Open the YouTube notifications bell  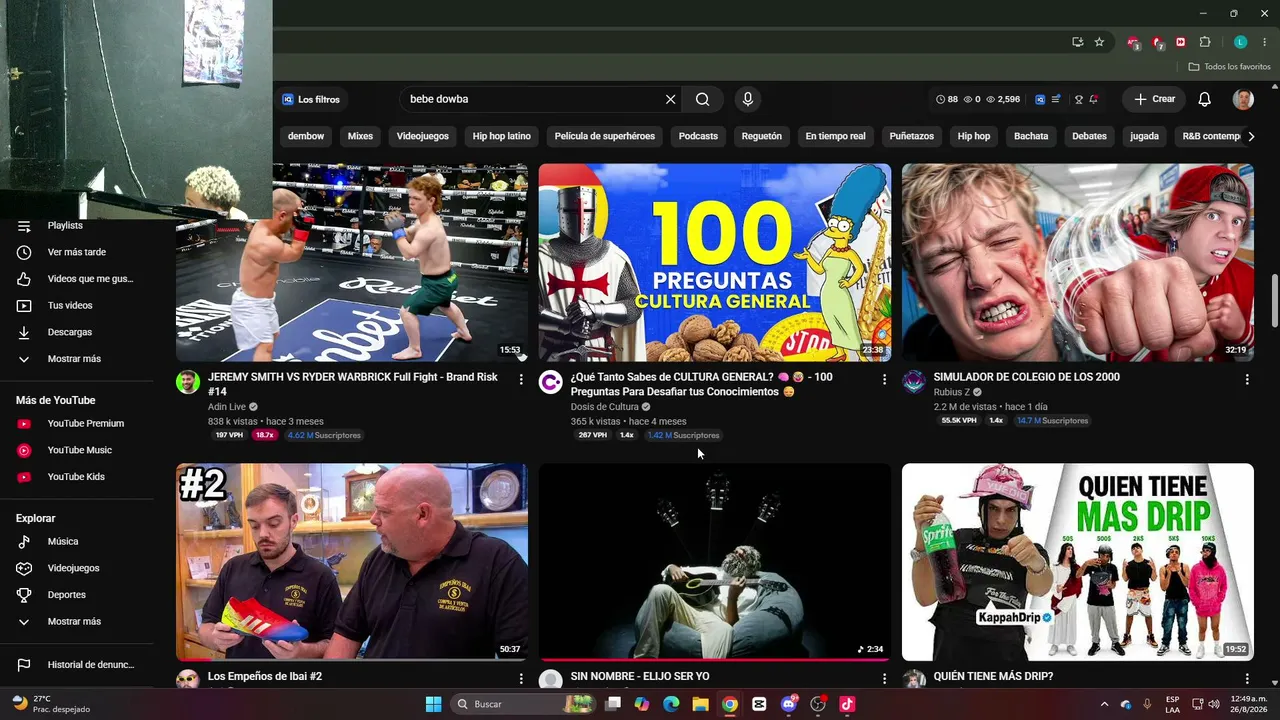(x=1205, y=99)
